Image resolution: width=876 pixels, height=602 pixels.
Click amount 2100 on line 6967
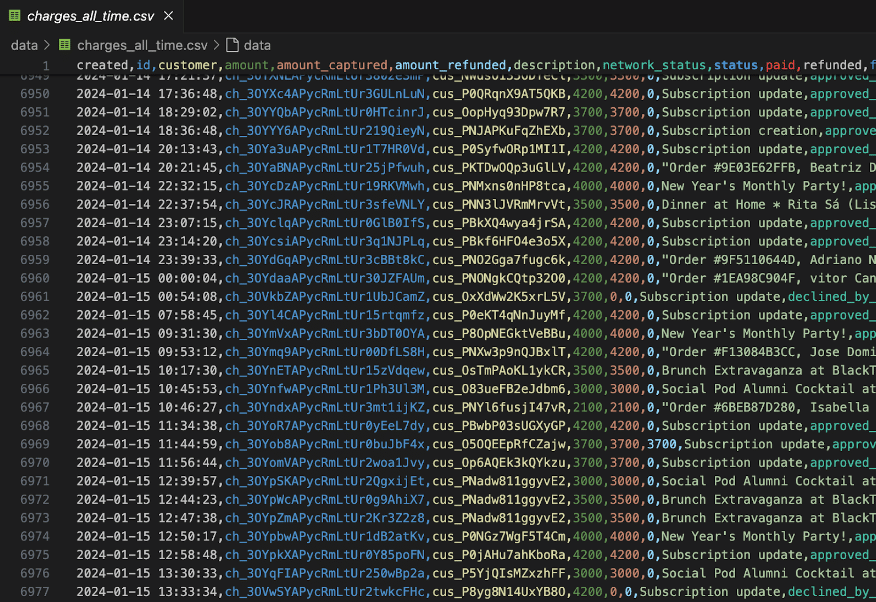pos(587,407)
